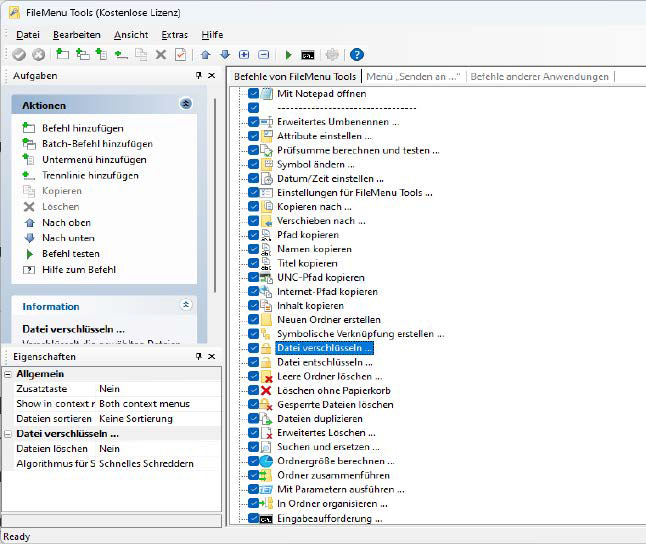Click the Aufgaben panel vertical scrollbar
The image size is (646, 544).
coord(215,196)
